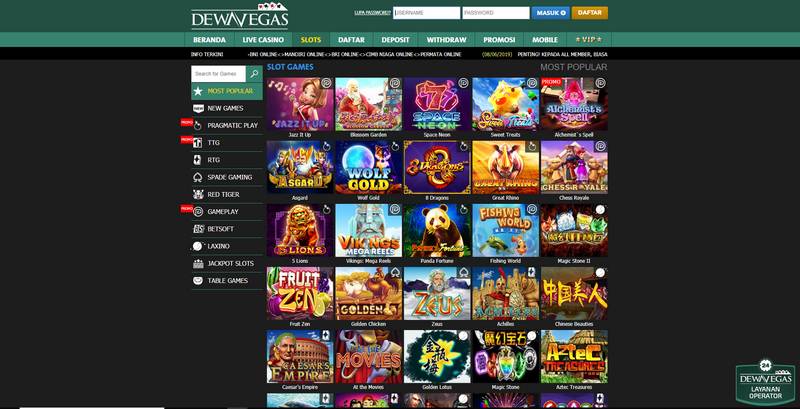Open the Spade Gaming provider icon
Screen dimensions: 800x409
click(198, 177)
